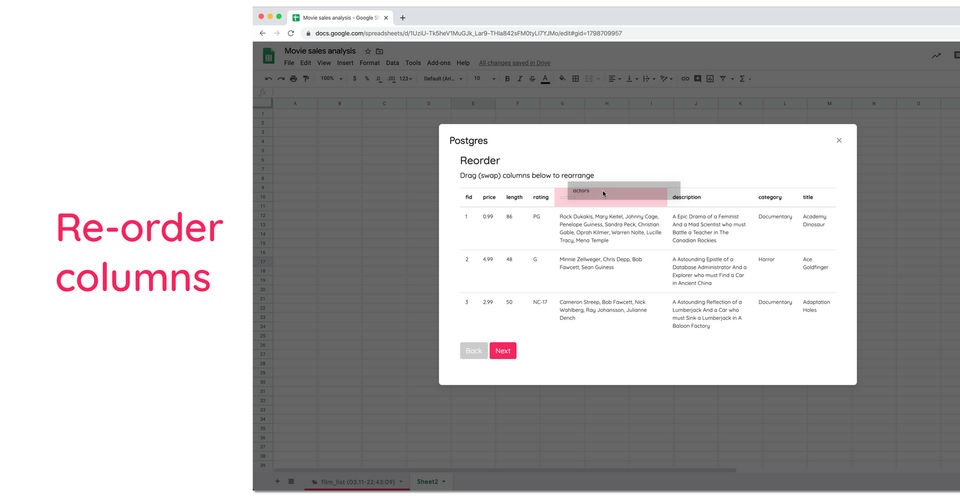960x504 pixels.
Task: Click the Back button in Postgres dialog
Action: [474, 351]
